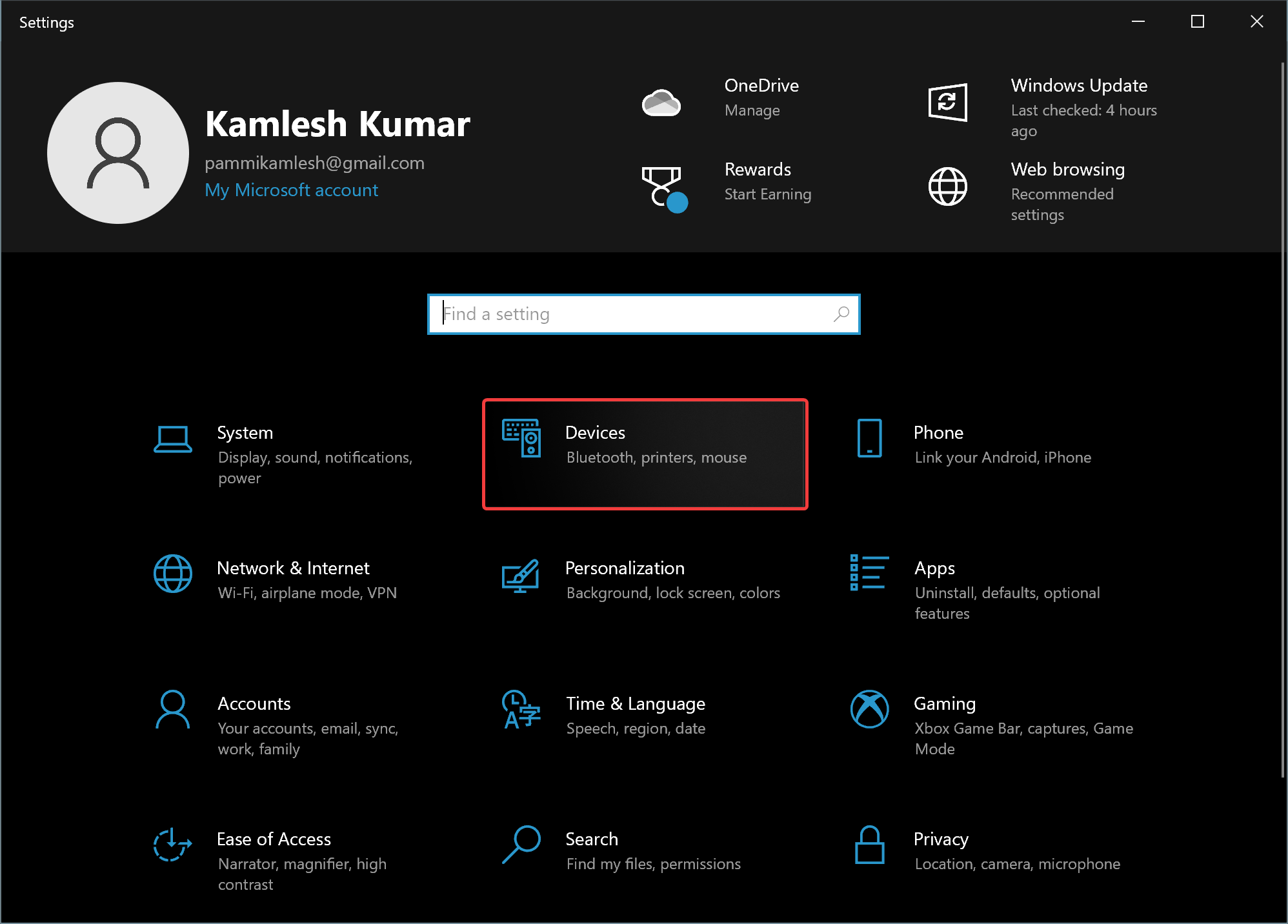Click the Rewards medal icon

(x=665, y=189)
